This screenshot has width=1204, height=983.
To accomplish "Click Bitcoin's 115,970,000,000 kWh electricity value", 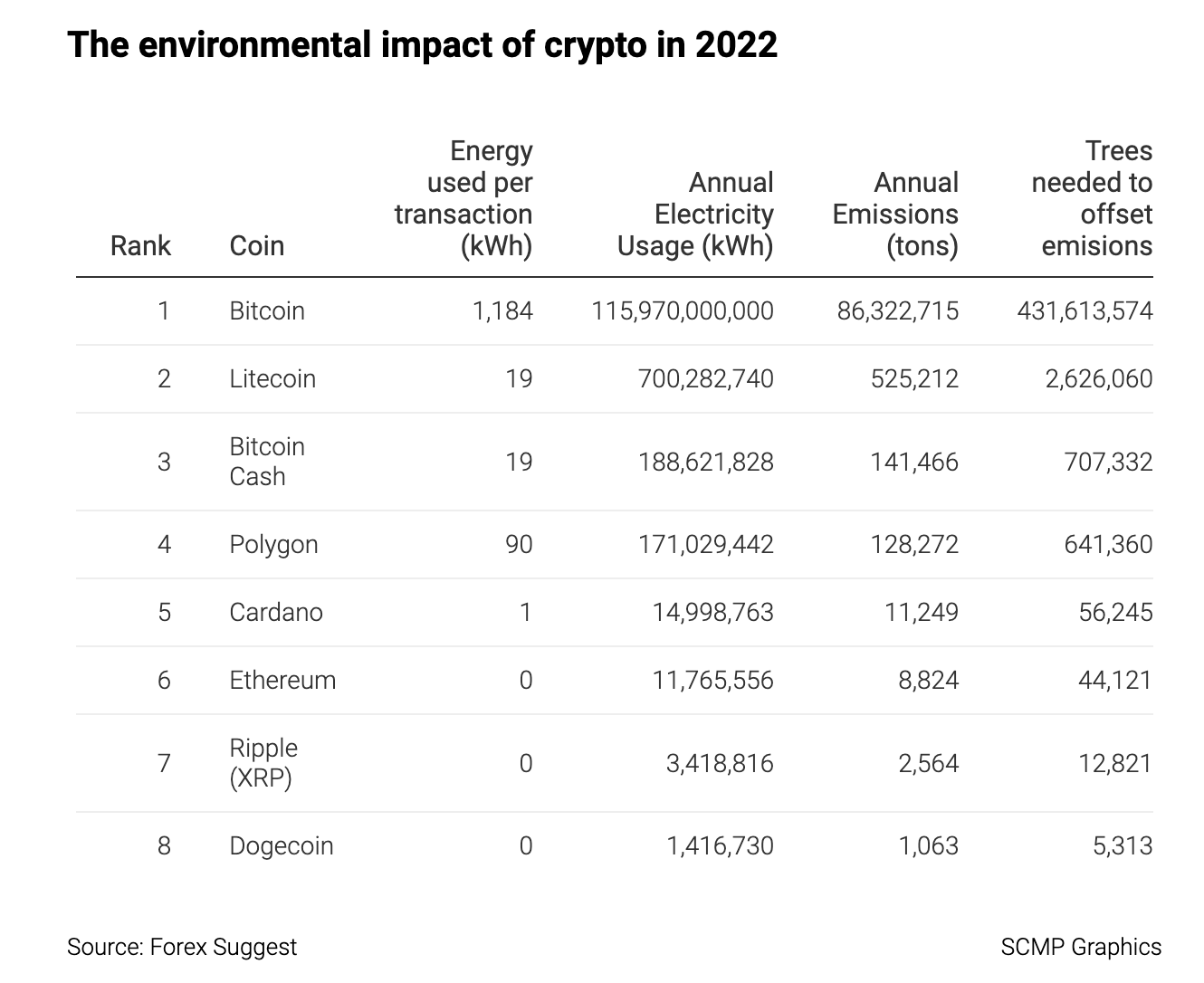I will pos(683,310).
